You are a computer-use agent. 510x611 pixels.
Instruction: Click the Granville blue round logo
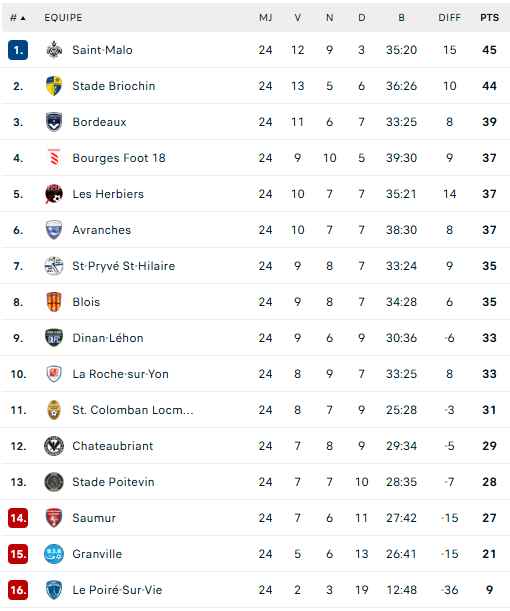click(54, 554)
